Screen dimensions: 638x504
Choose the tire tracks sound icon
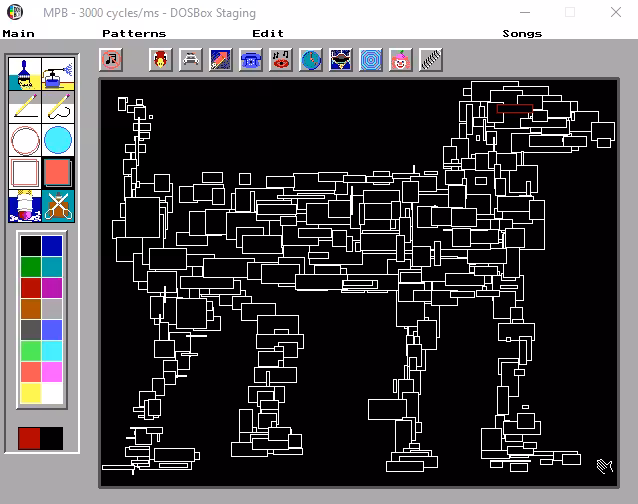coord(431,60)
